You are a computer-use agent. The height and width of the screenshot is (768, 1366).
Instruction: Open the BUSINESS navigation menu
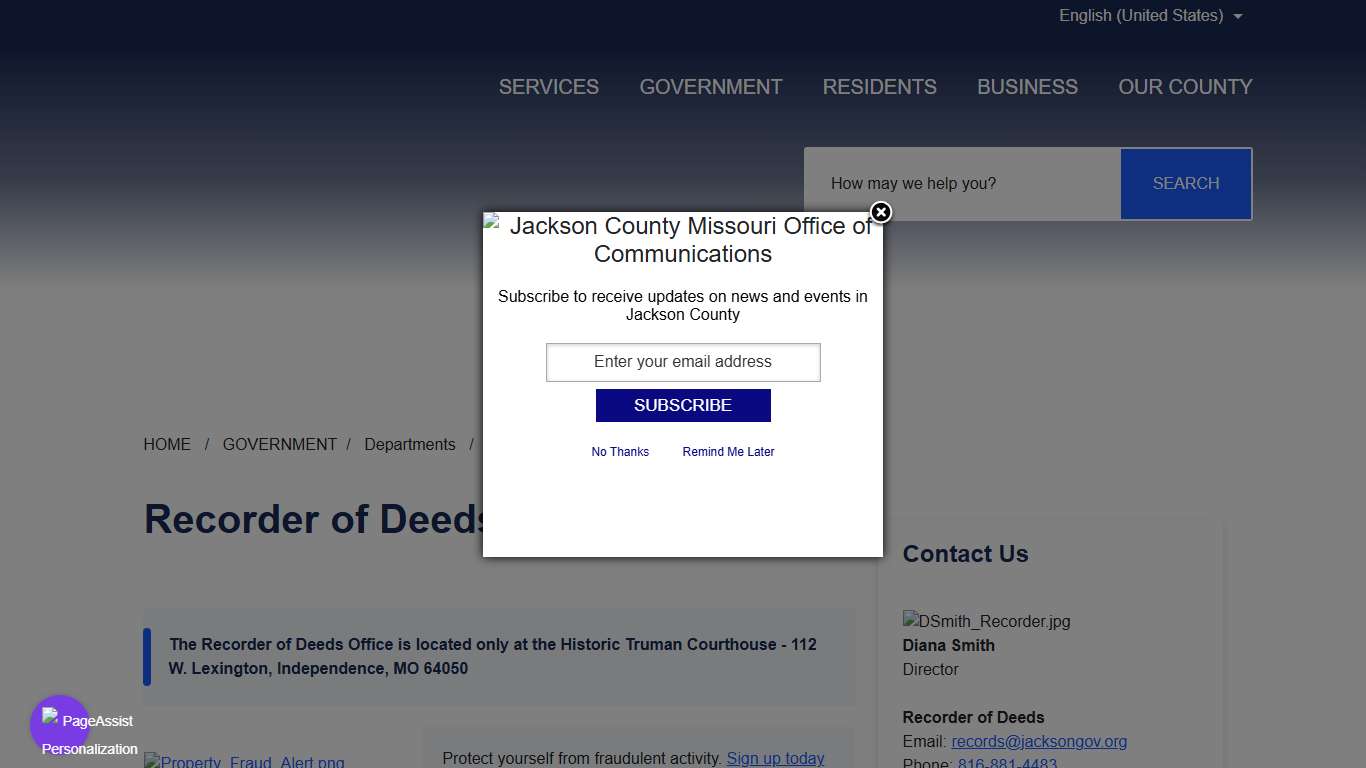(x=1027, y=87)
